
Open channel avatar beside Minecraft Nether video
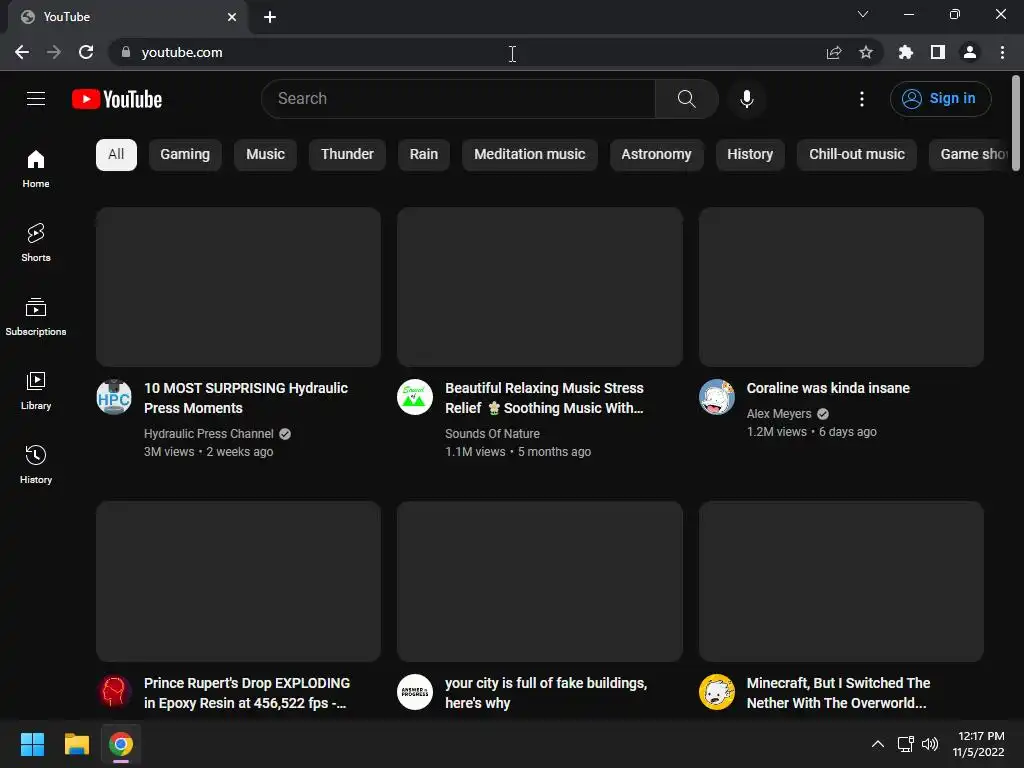[x=717, y=692]
